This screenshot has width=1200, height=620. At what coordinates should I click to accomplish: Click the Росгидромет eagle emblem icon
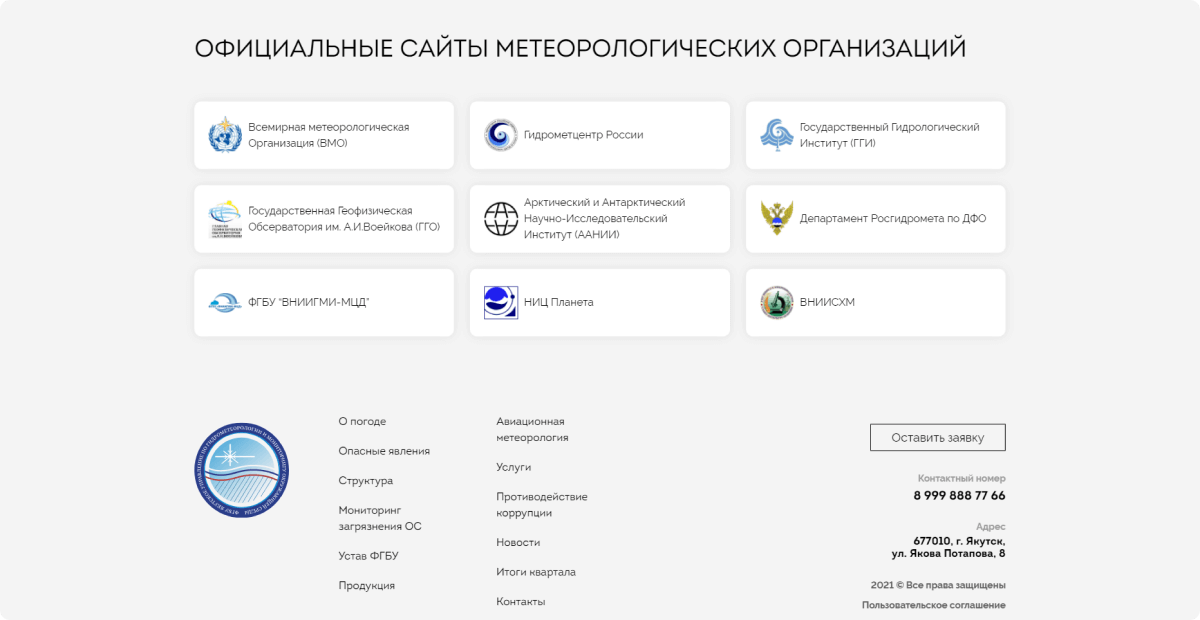point(777,219)
